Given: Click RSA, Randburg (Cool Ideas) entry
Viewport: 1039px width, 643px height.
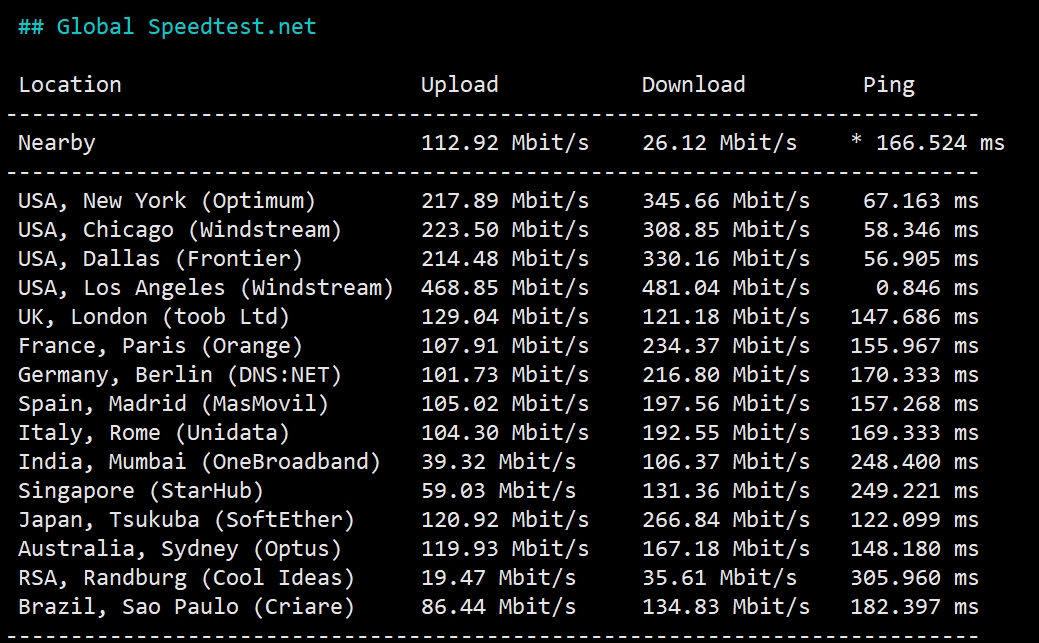Looking at the screenshot, I should click(x=186, y=578).
